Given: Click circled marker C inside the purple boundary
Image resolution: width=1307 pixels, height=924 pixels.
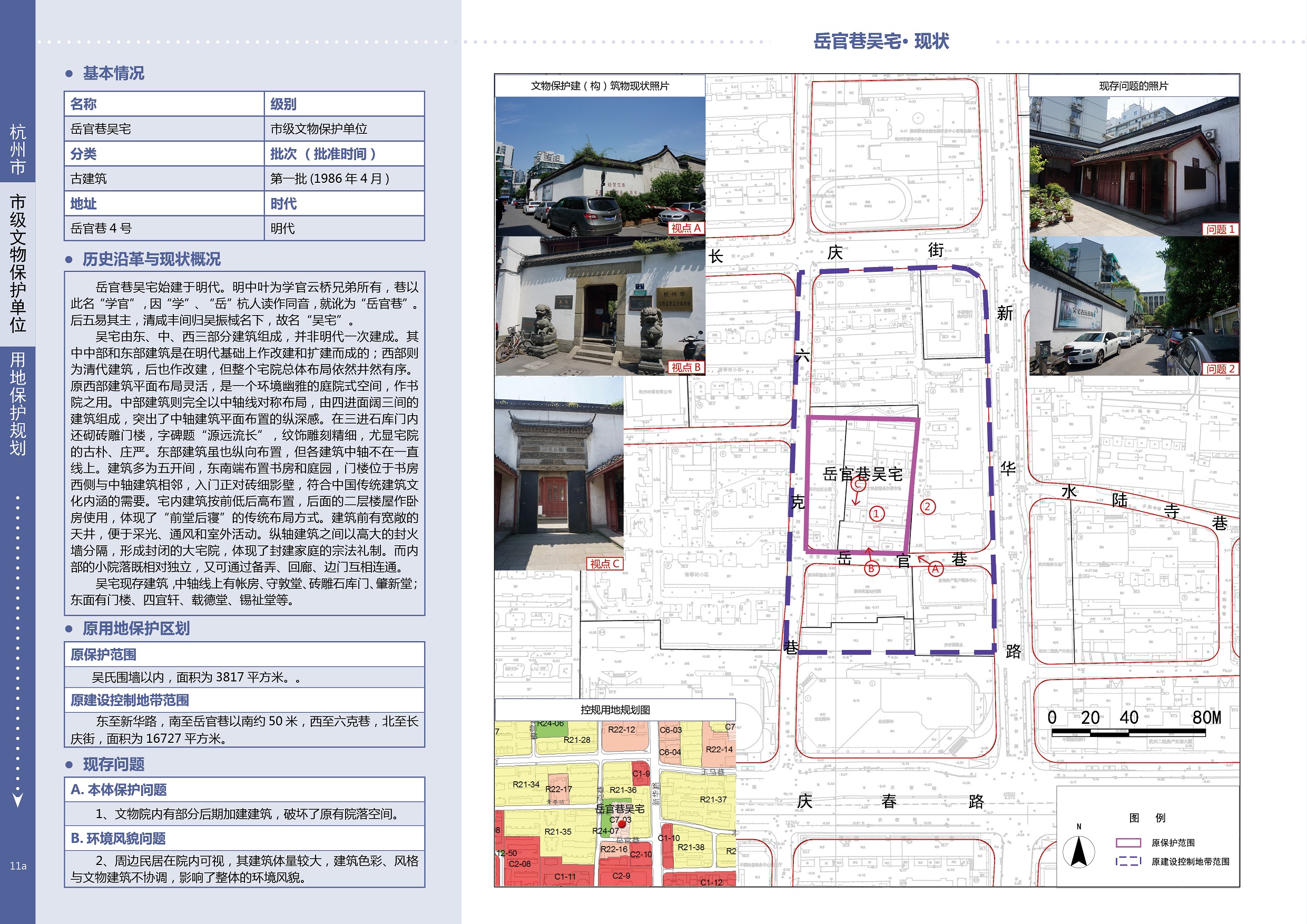Looking at the screenshot, I should coord(859,485).
